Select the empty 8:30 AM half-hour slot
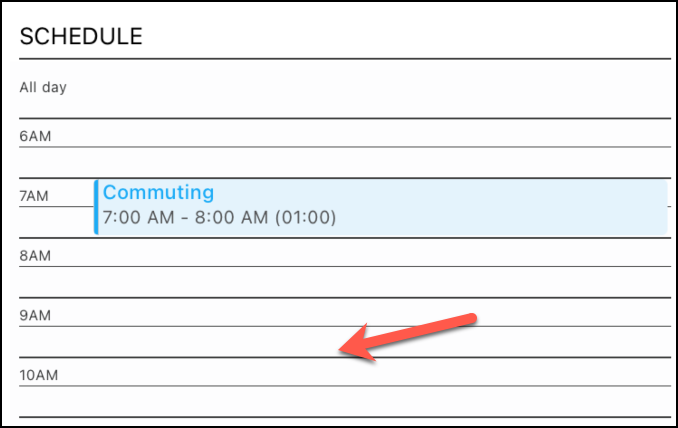 tap(345, 282)
